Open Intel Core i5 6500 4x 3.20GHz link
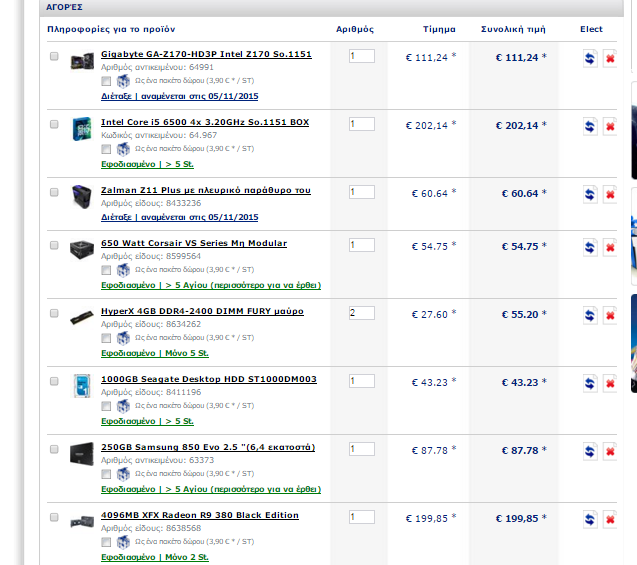Screen dimensions: 637x565 point(205,122)
